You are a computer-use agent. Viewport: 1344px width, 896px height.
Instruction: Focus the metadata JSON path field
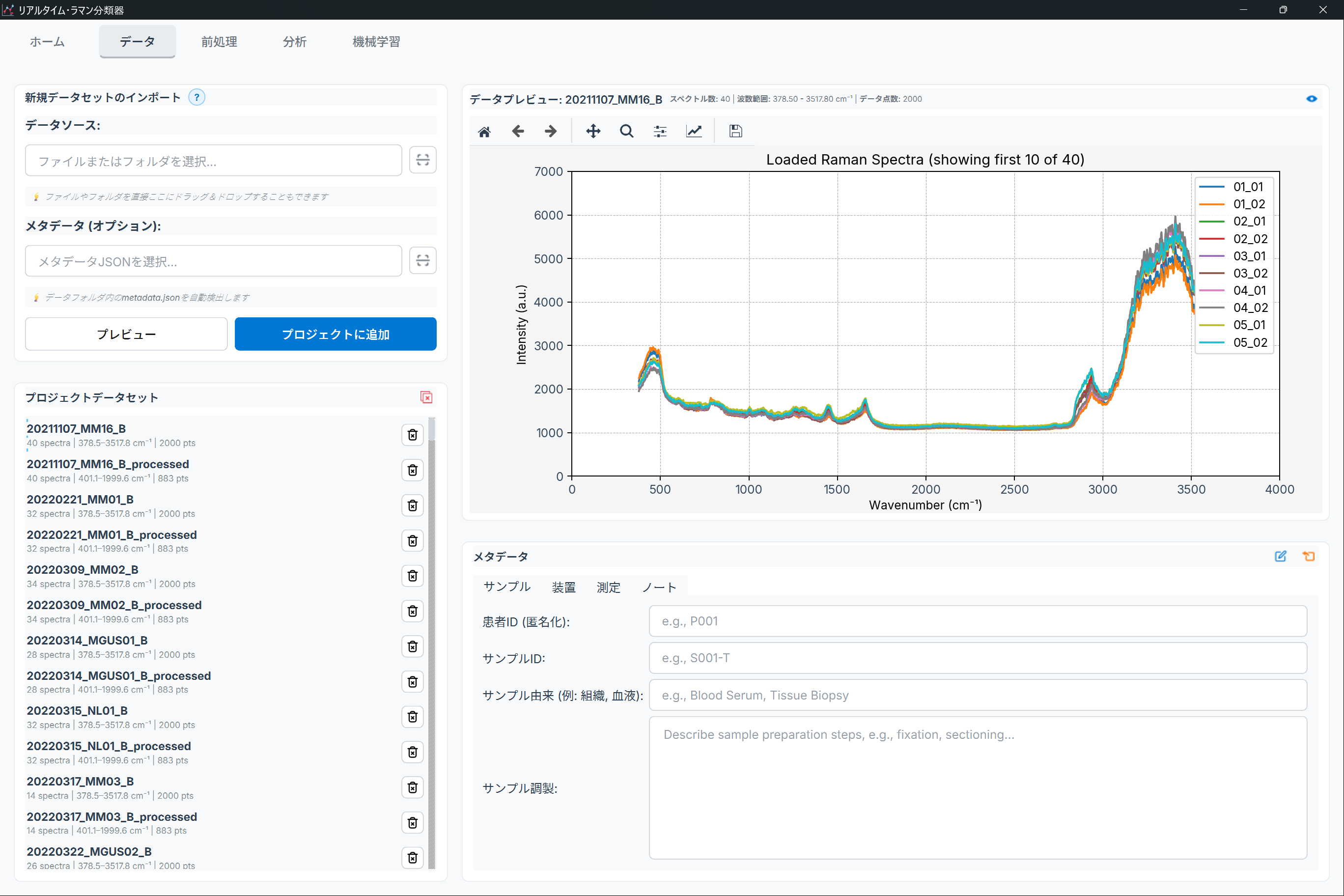(214, 261)
